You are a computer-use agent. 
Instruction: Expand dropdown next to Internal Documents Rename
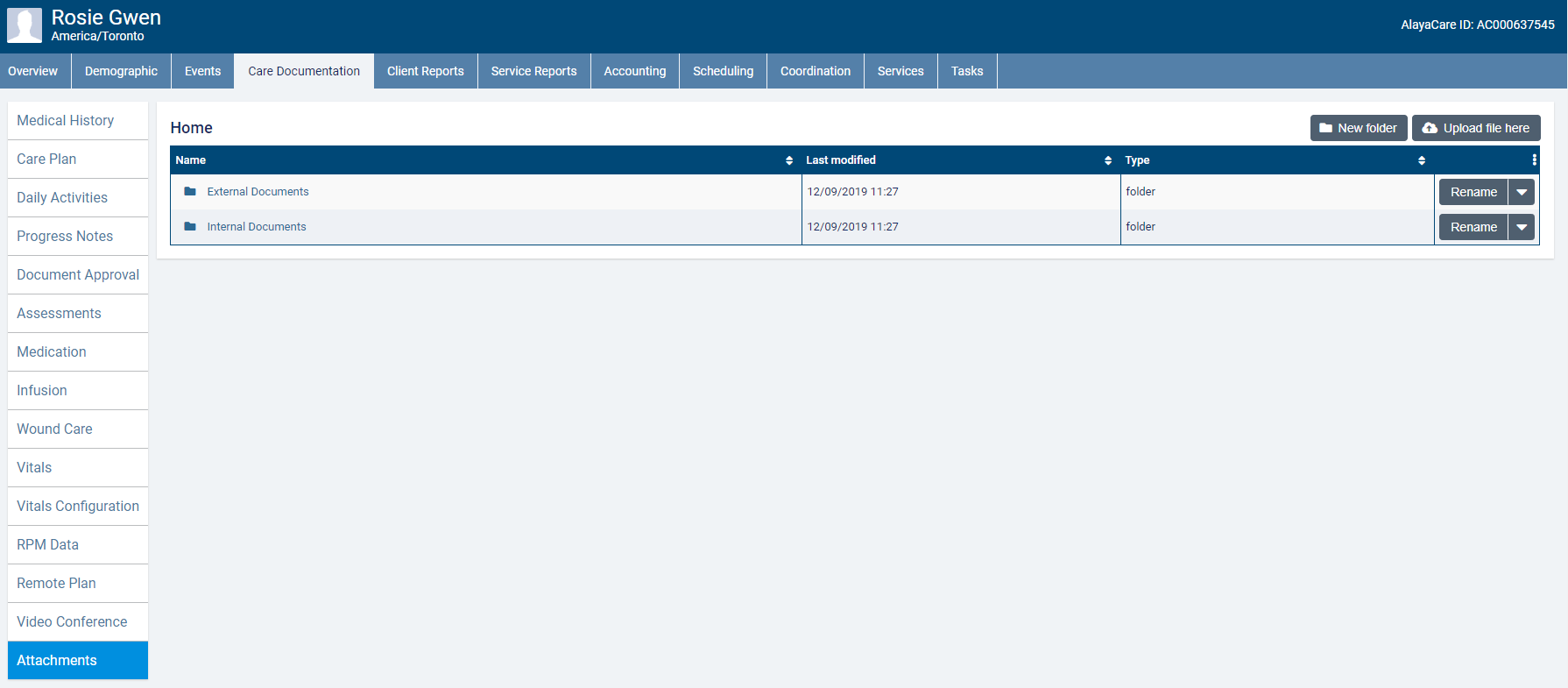pos(1522,227)
